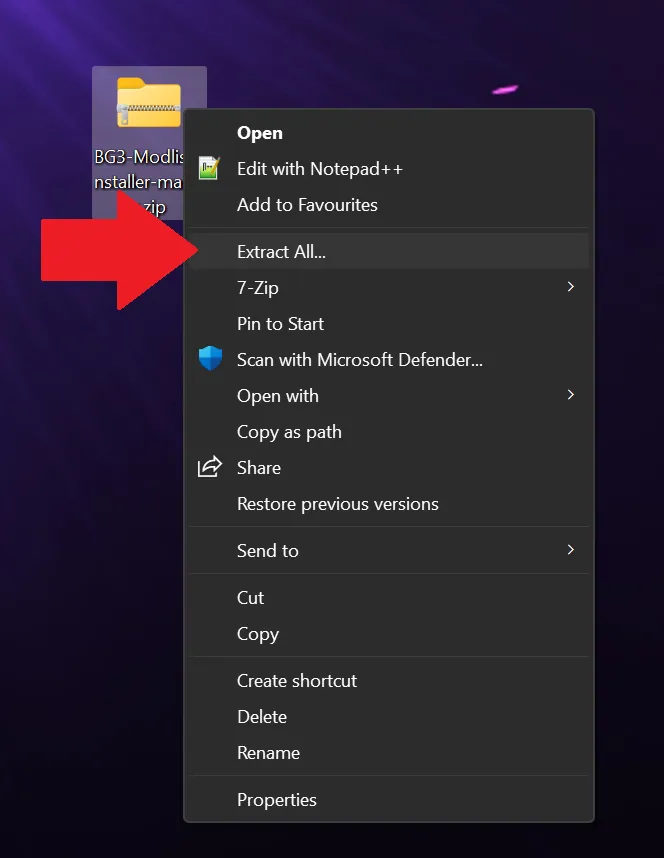Run Scan with Microsoft Defender...
The width and height of the screenshot is (664, 858).
click(389, 360)
